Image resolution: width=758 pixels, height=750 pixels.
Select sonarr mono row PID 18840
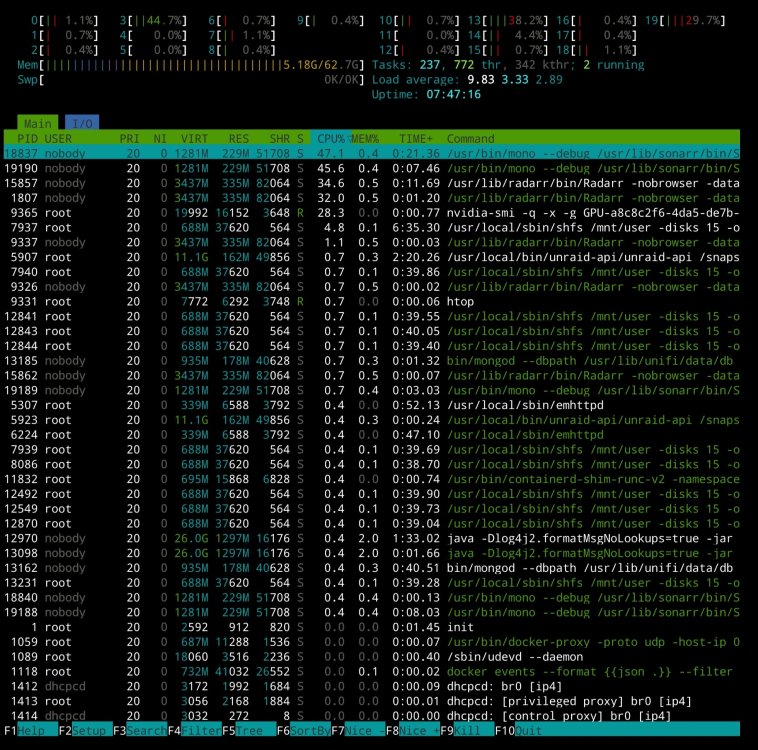coord(372,597)
